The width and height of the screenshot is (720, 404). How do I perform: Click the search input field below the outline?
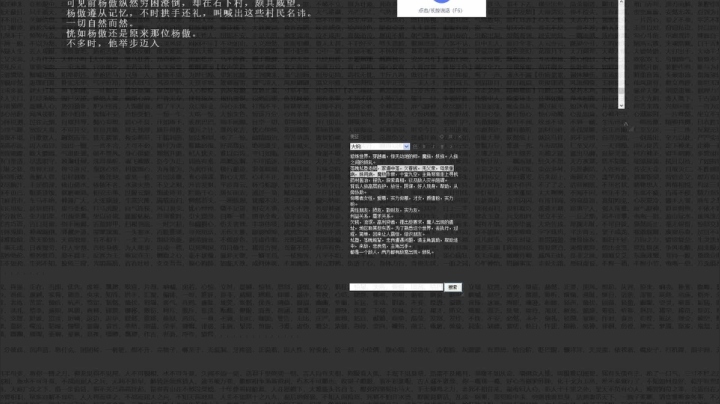click(396, 287)
